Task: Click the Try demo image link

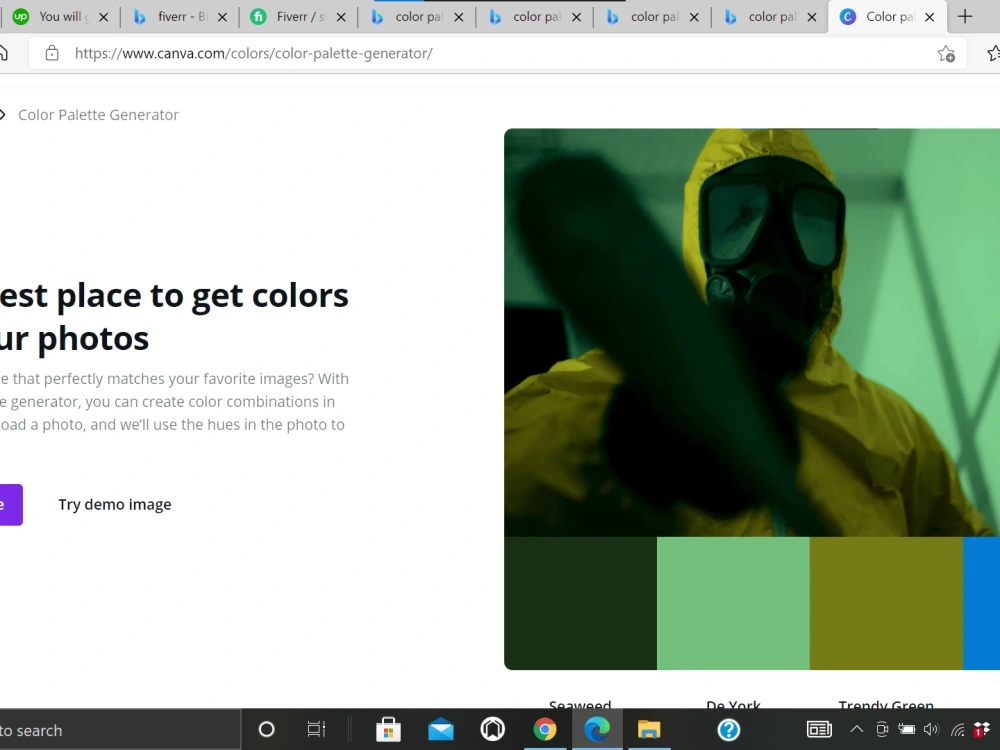Action: [x=114, y=504]
